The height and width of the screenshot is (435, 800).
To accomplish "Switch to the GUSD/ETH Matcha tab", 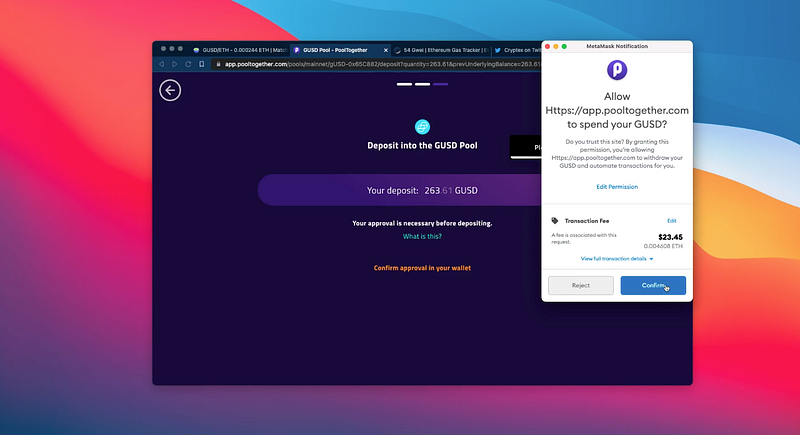I will pos(240,50).
